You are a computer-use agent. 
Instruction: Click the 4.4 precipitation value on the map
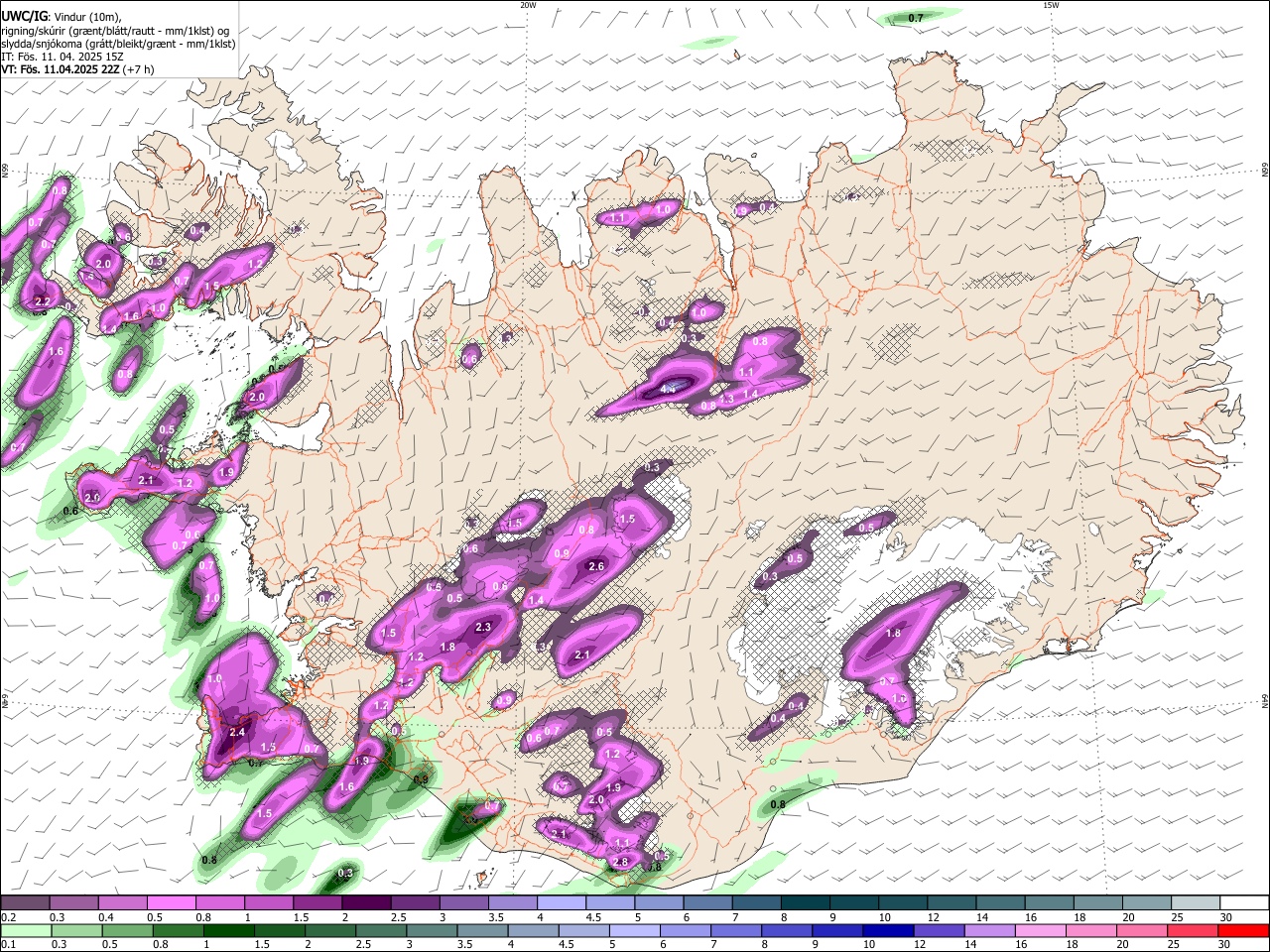[668, 390]
